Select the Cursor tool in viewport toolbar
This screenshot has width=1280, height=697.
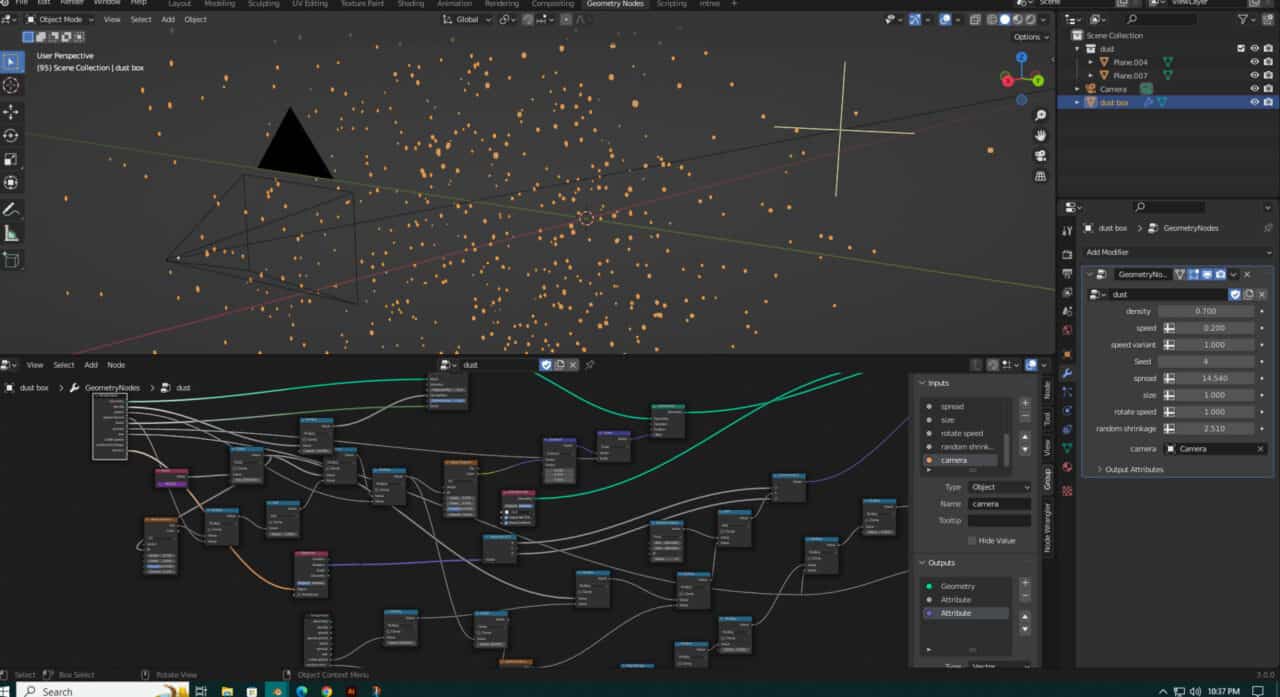pyautogui.click(x=12, y=86)
